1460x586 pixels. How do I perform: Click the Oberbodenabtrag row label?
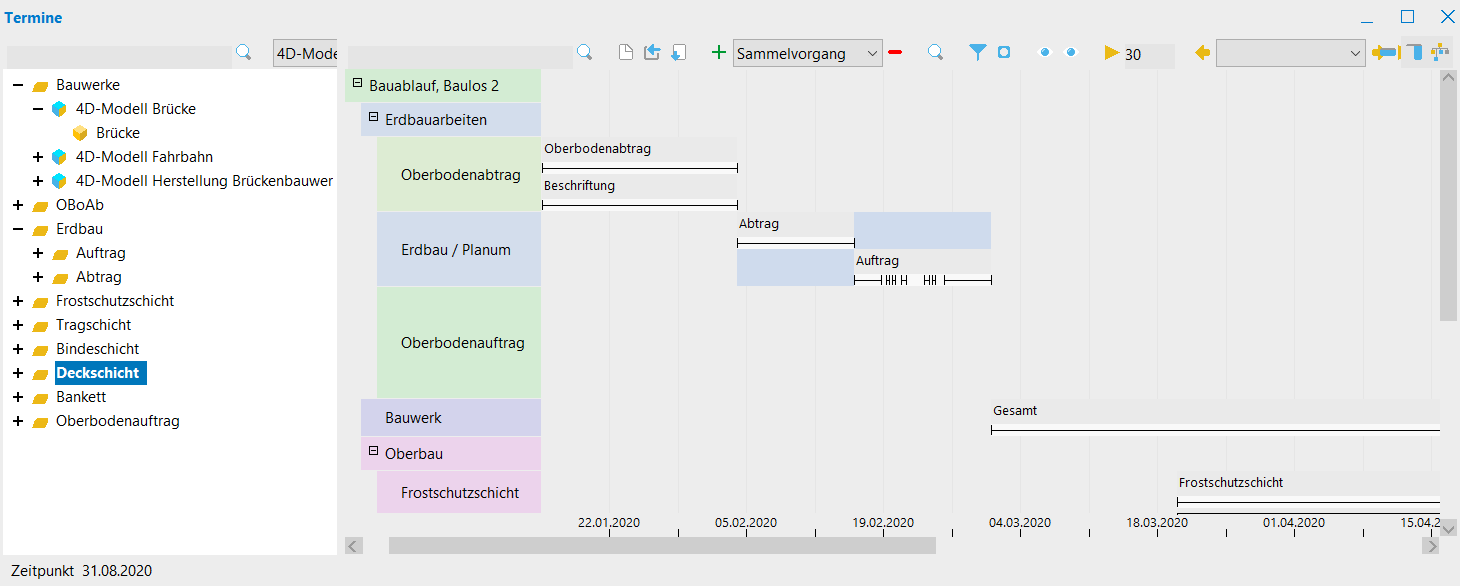click(460, 175)
